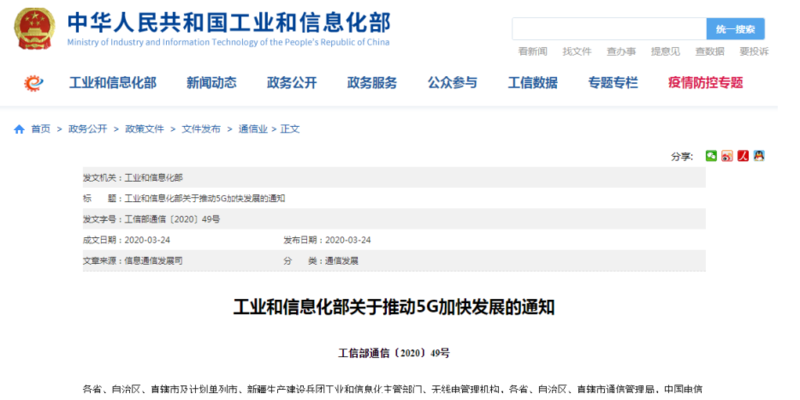Click the orange gear MIIT icon

click(35, 83)
